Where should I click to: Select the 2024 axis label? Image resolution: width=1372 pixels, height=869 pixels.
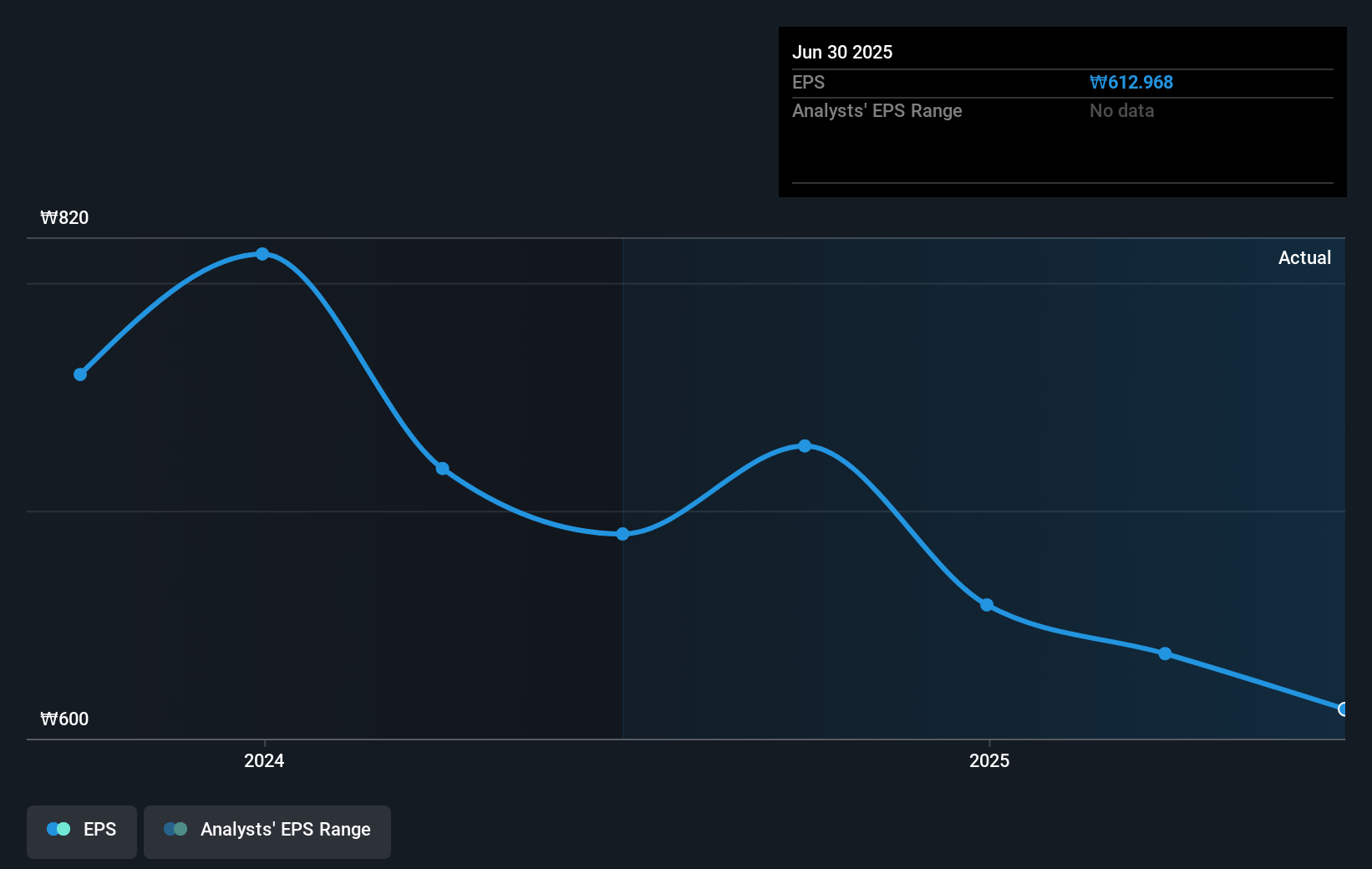(x=263, y=760)
